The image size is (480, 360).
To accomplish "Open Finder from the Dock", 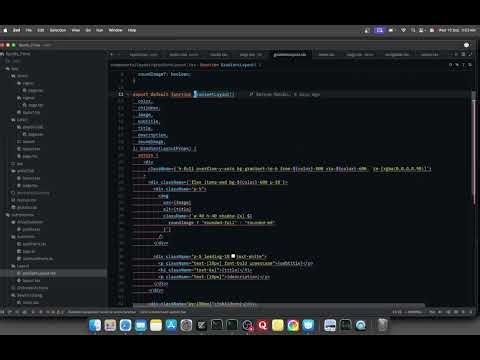I will pyautogui.click(x=95, y=325).
